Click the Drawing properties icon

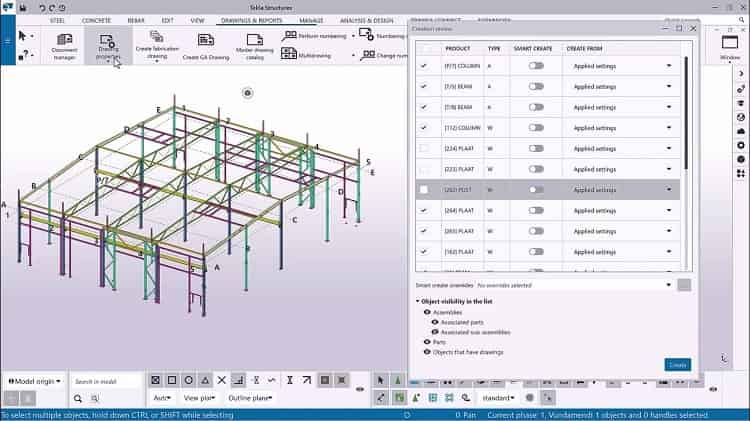click(108, 45)
